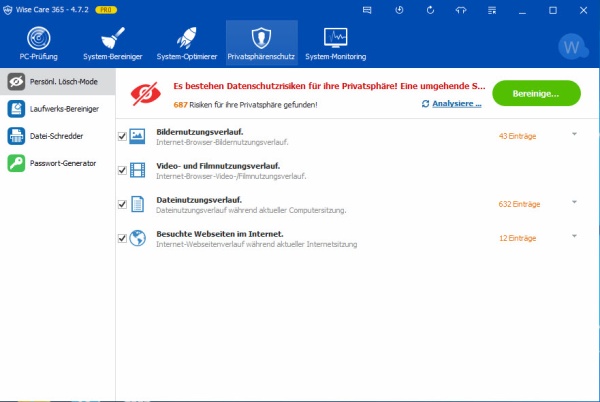Screen dimensions: 600x402
Task: Select Passwort-Generator in sidebar
Action: 57,163
